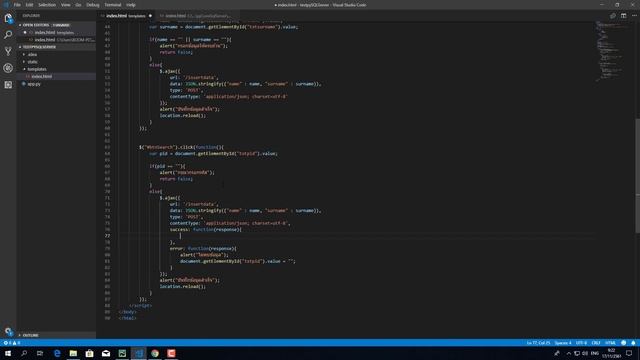
Task: Show hidden system tray icons
Action: coord(568,353)
